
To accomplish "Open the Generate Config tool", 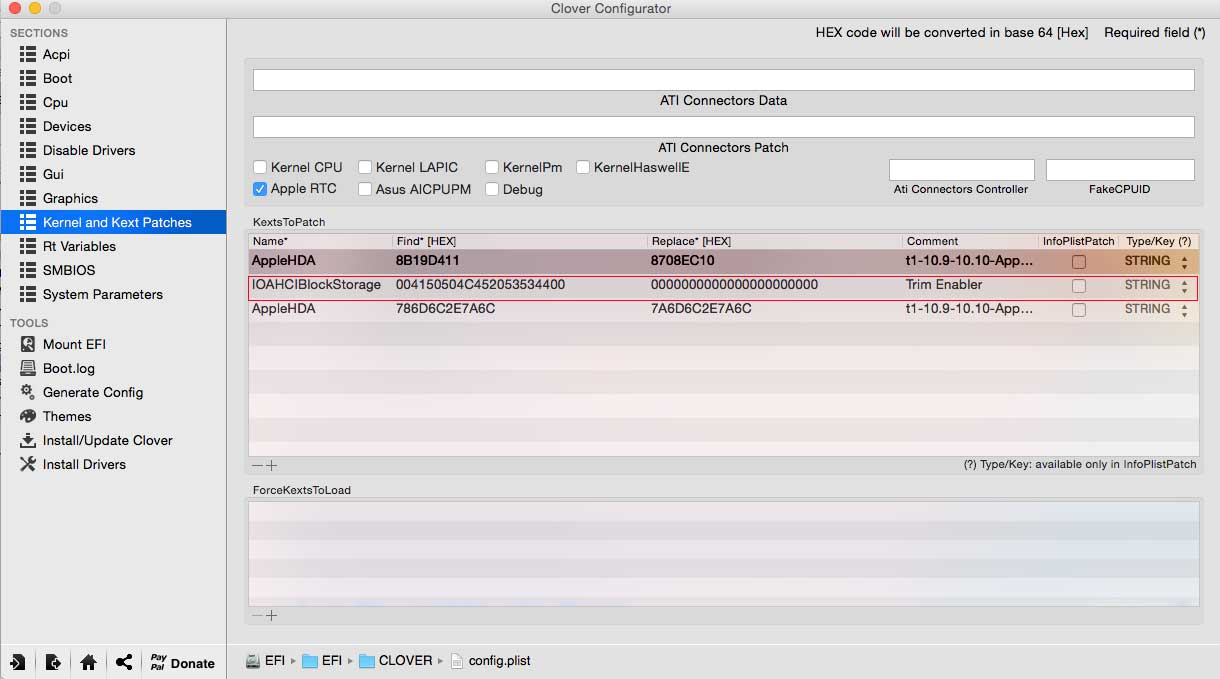I will [x=93, y=392].
